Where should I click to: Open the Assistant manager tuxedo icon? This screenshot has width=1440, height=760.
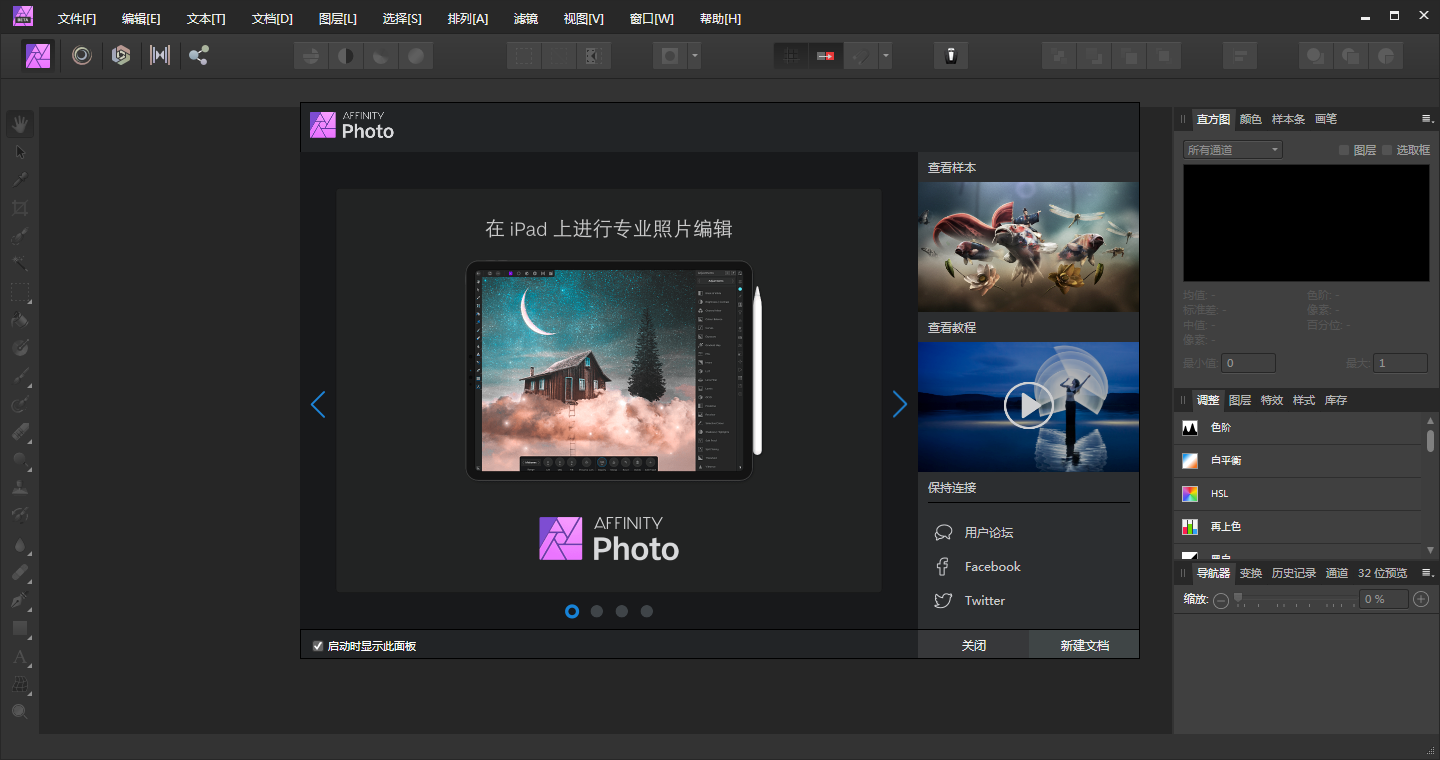[x=951, y=55]
